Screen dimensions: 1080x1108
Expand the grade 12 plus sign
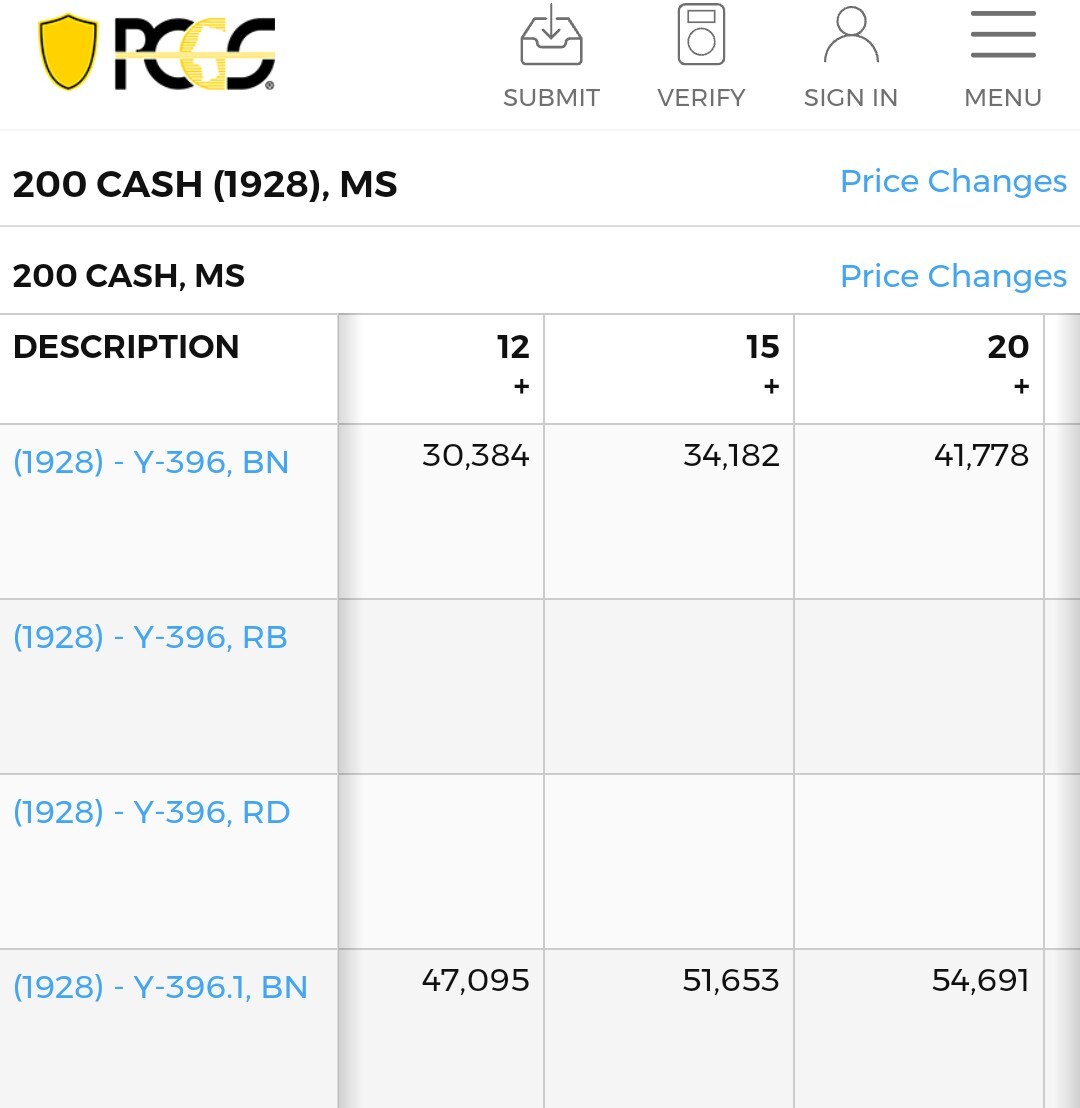pos(521,387)
